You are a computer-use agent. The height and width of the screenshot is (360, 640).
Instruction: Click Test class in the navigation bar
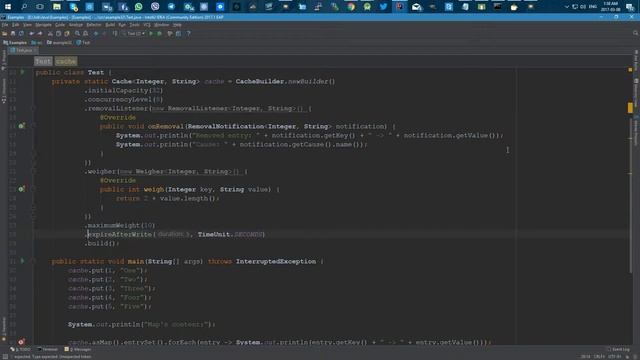(x=83, y=42)
